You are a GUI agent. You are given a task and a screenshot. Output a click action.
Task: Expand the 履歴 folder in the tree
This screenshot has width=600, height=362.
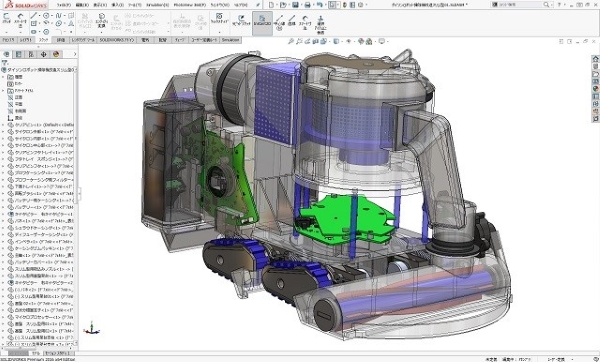pos(3,77)
